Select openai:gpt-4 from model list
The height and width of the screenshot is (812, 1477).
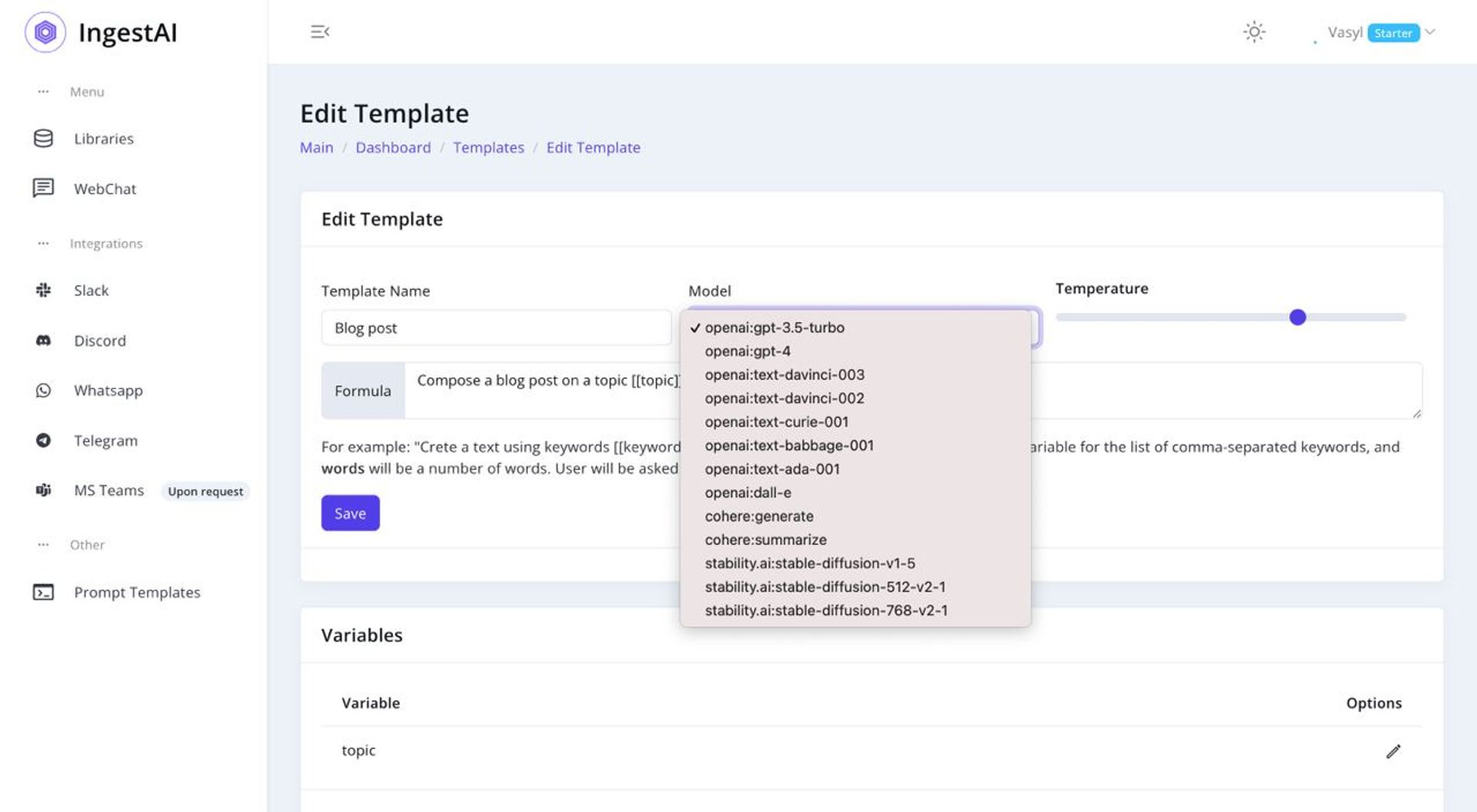(747, 351)
